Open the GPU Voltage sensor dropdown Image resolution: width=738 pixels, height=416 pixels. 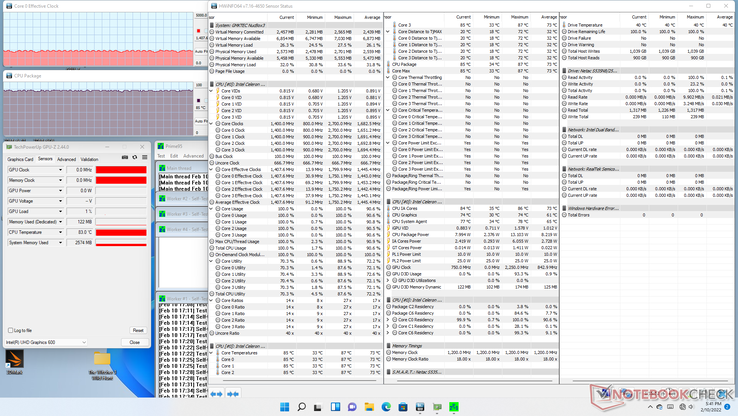[60, 201]
